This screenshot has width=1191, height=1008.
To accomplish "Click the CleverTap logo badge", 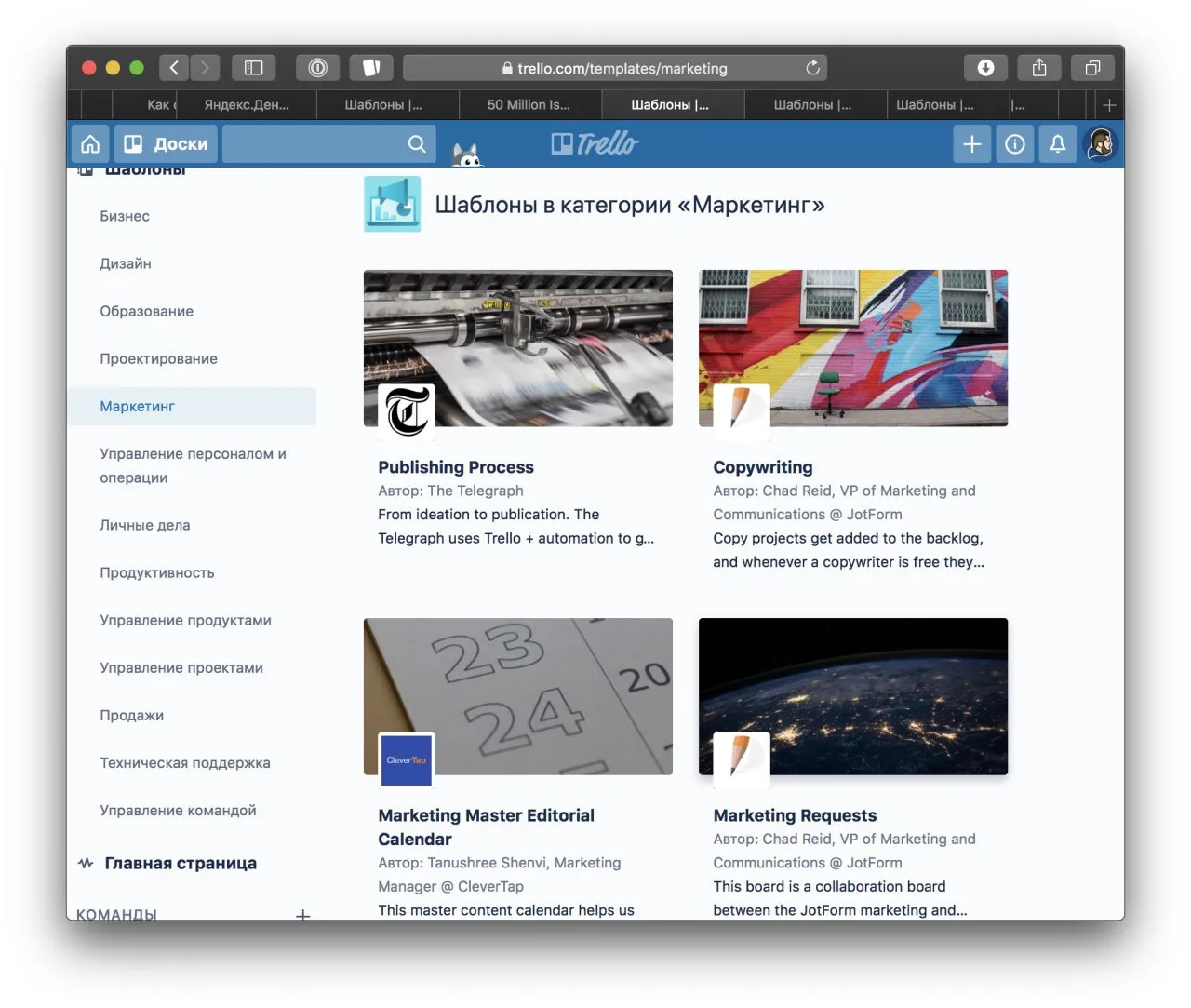I will pos(407,759).
